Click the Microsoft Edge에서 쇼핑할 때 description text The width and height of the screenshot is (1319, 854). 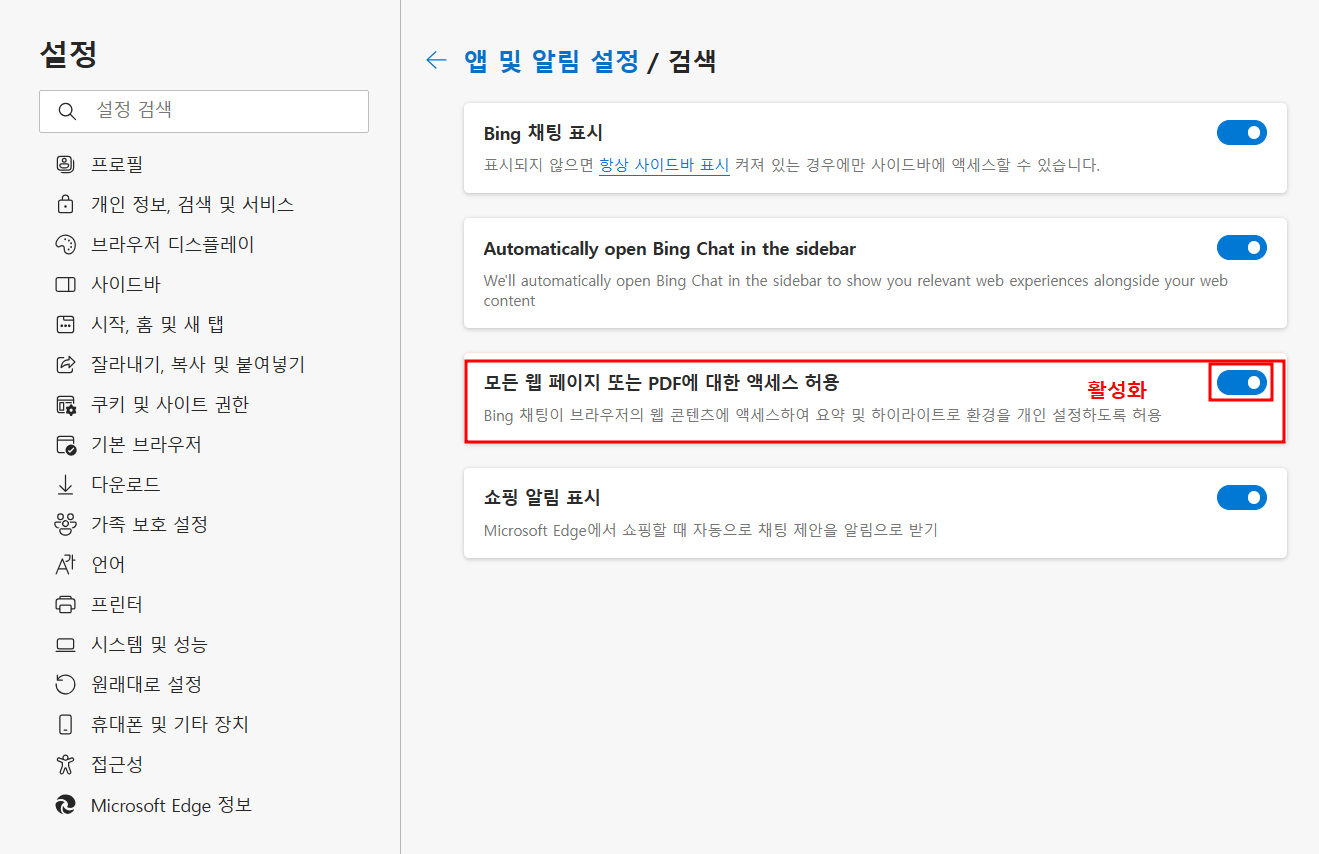click(710, 530)
